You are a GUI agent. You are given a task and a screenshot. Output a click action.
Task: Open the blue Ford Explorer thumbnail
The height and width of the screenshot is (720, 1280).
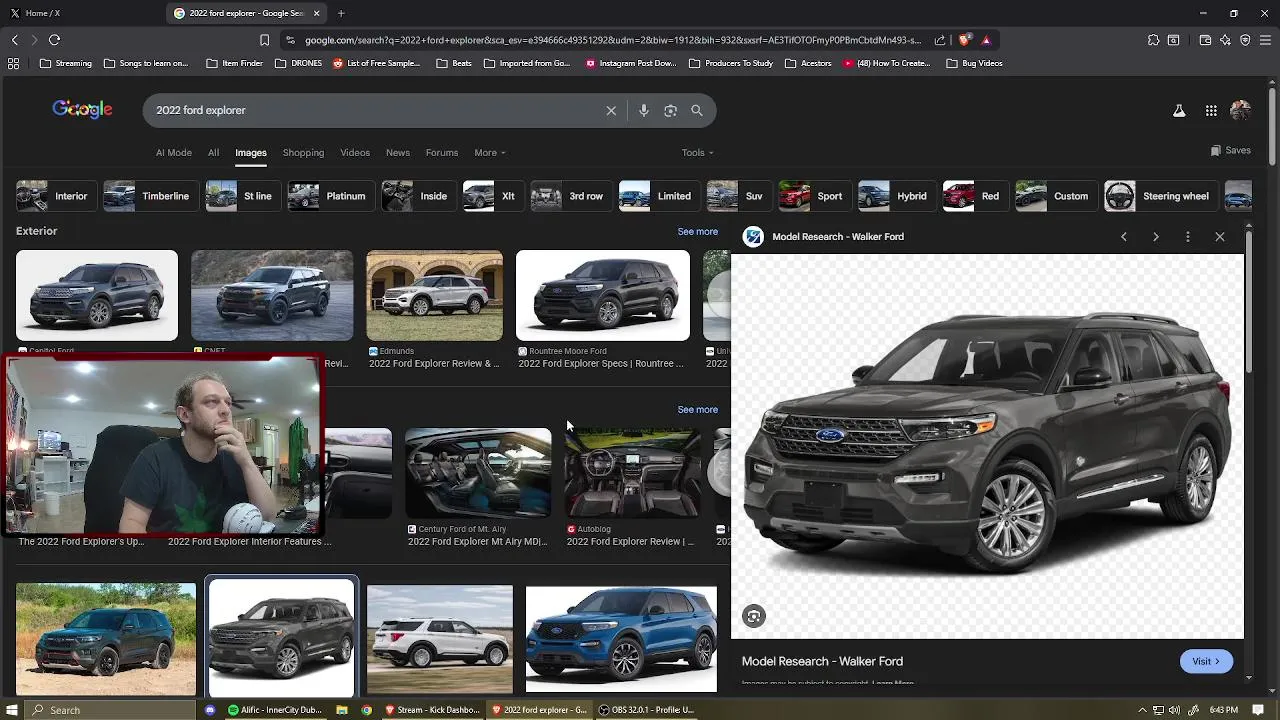(621, 638)
